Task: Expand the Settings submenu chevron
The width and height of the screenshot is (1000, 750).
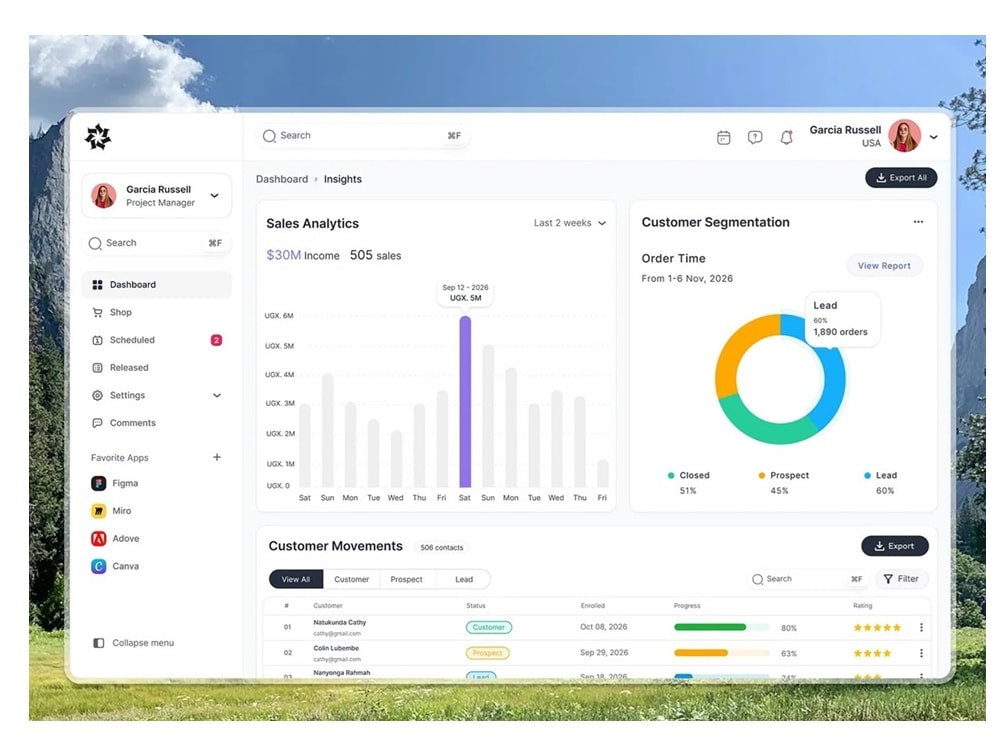Action: click(217, 395)
